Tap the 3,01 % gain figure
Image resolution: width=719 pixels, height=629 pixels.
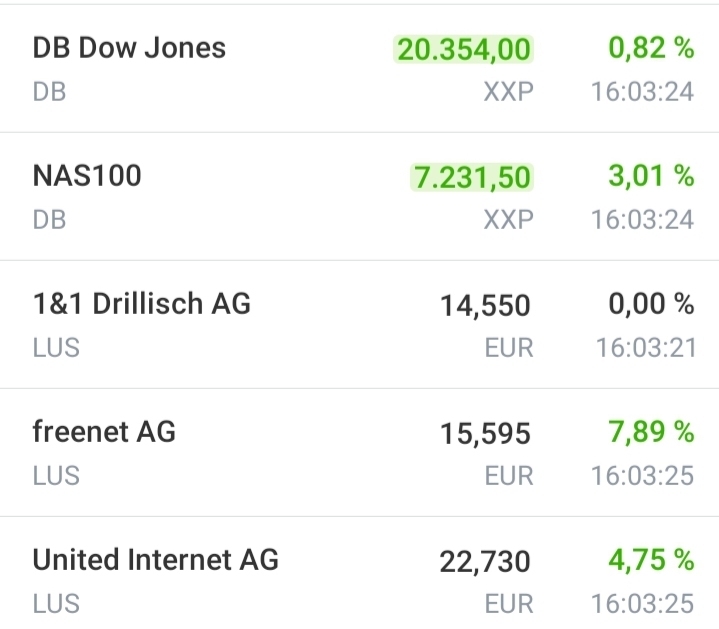(651, 176)
